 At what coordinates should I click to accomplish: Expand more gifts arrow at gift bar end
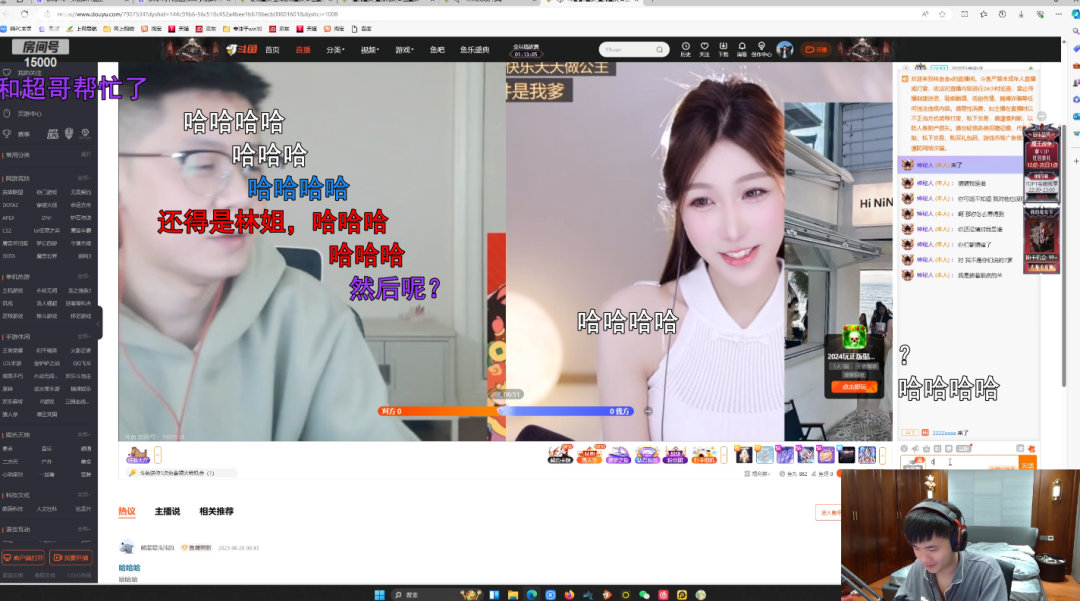tap(883, 454)
